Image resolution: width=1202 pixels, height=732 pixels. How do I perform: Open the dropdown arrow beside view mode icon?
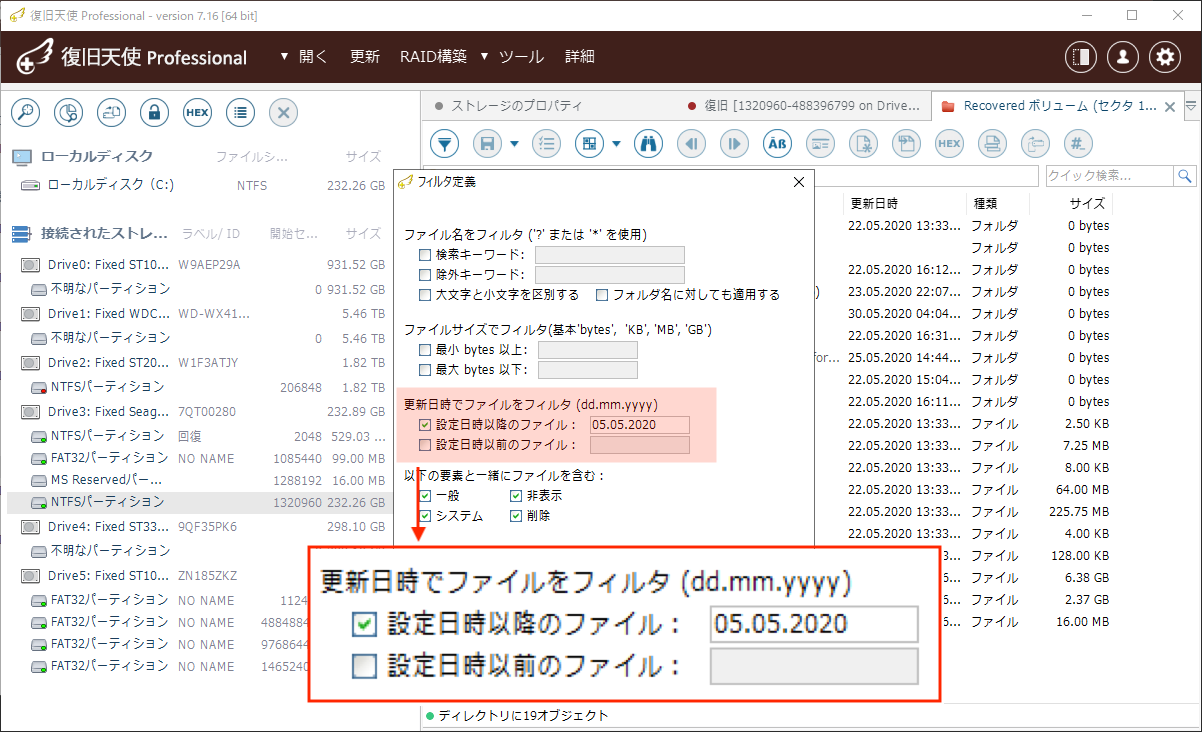coord(616,144)
